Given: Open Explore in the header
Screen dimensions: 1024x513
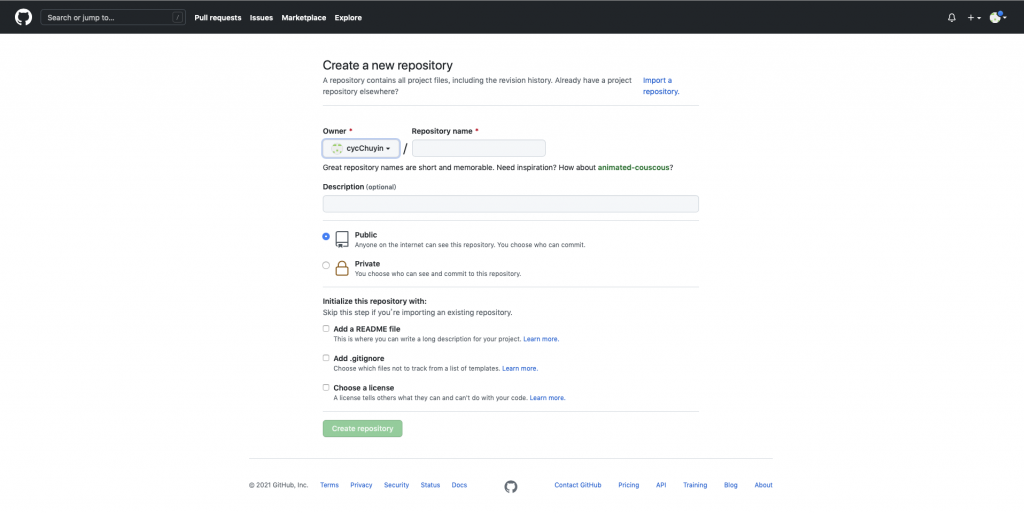Looking at the screenshot, I should pyautogui.click(x=348, y=18).
